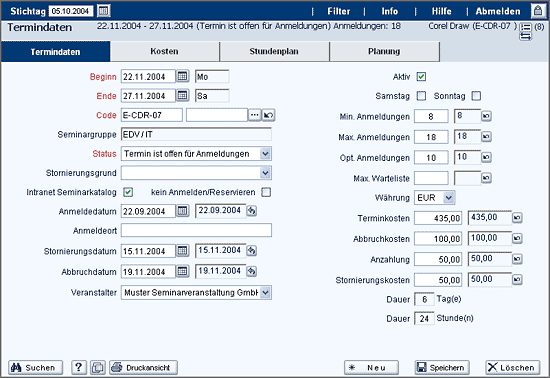Click the Speichern button
This screenshot has height=378, width=550.
pyautogui.click(x=442, y=367)
